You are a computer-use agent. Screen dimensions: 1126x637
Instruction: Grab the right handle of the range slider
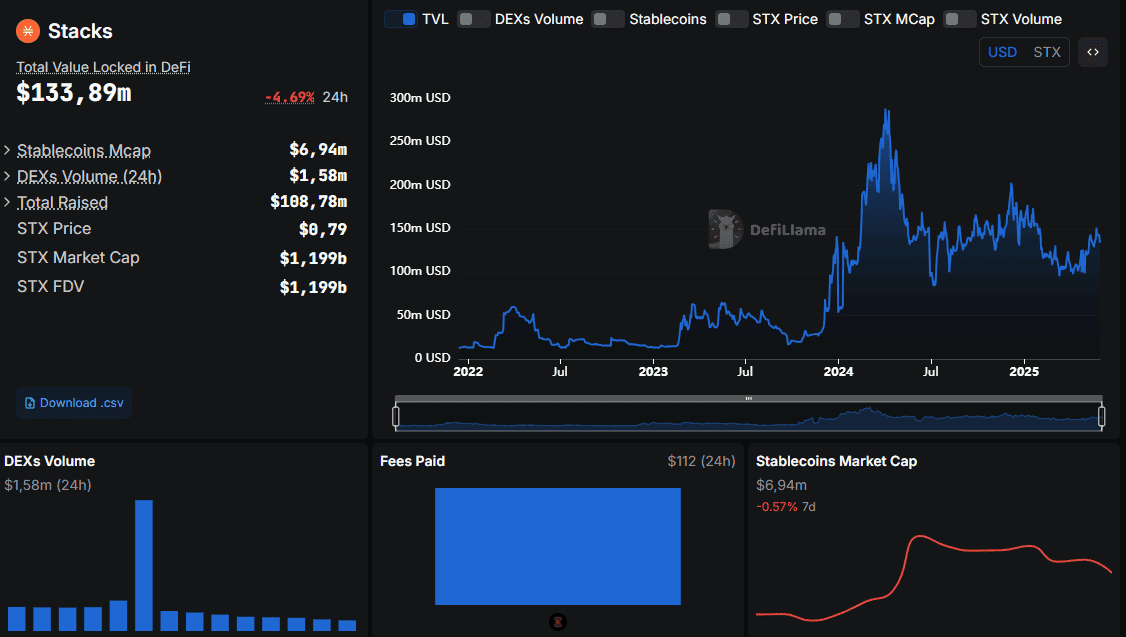pyautogui.click(x=1102, y=416)
